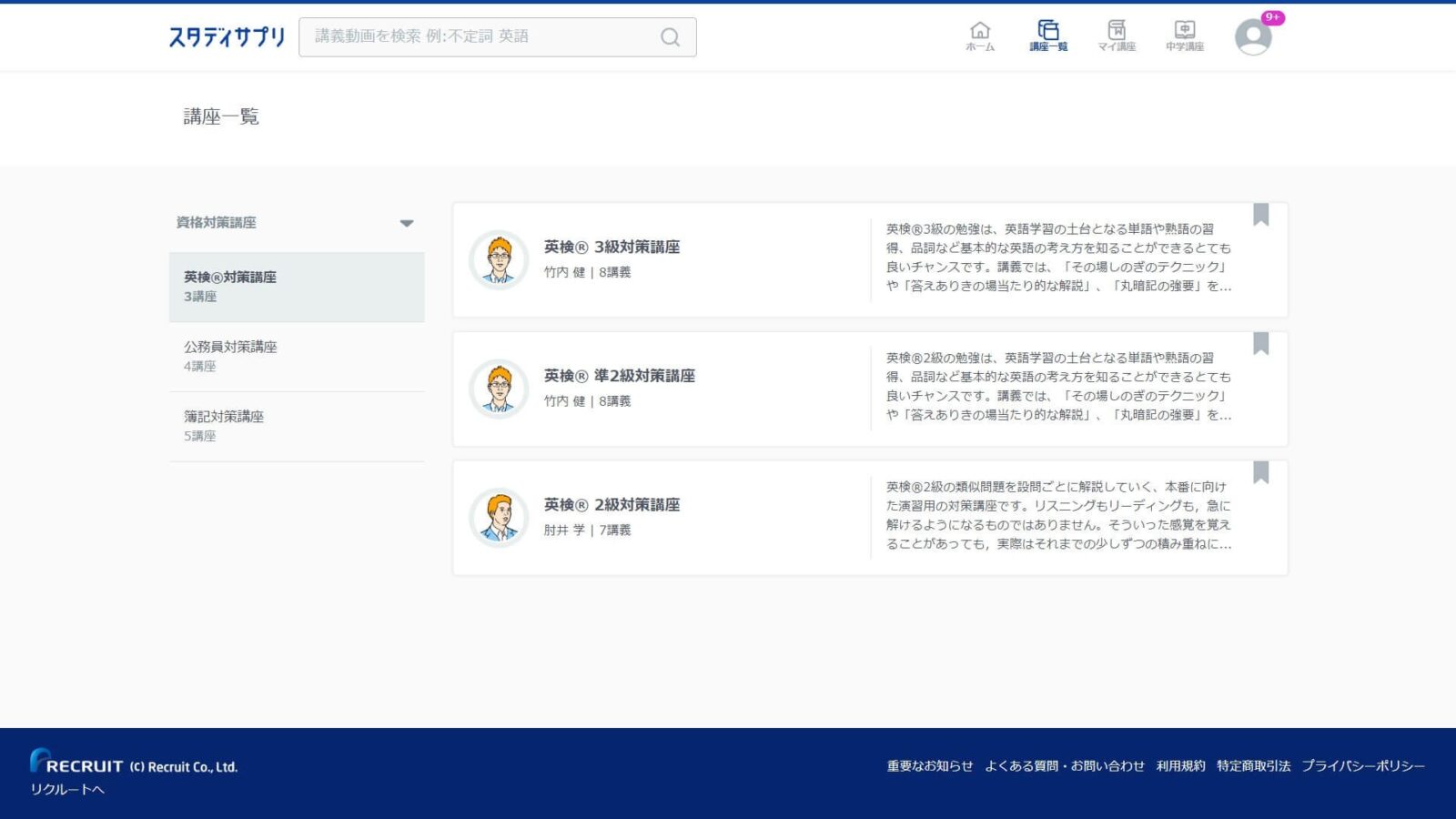Open the 中学講座 nav icon

pyautogui.click(x=1185, y=36)
